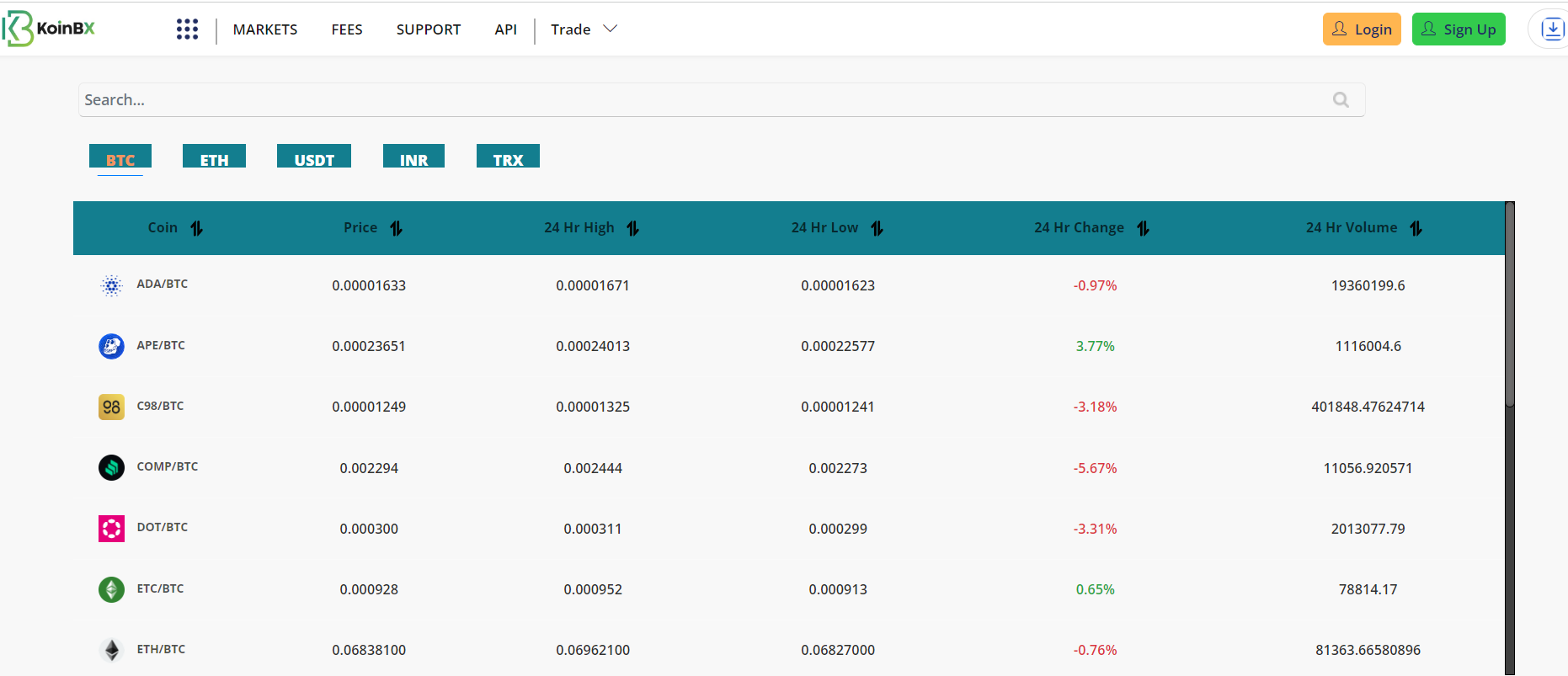Click ETC 24 hr low 0.000913
The image size is (1568, 676).
pyautogui.click(x=838, y=589)
